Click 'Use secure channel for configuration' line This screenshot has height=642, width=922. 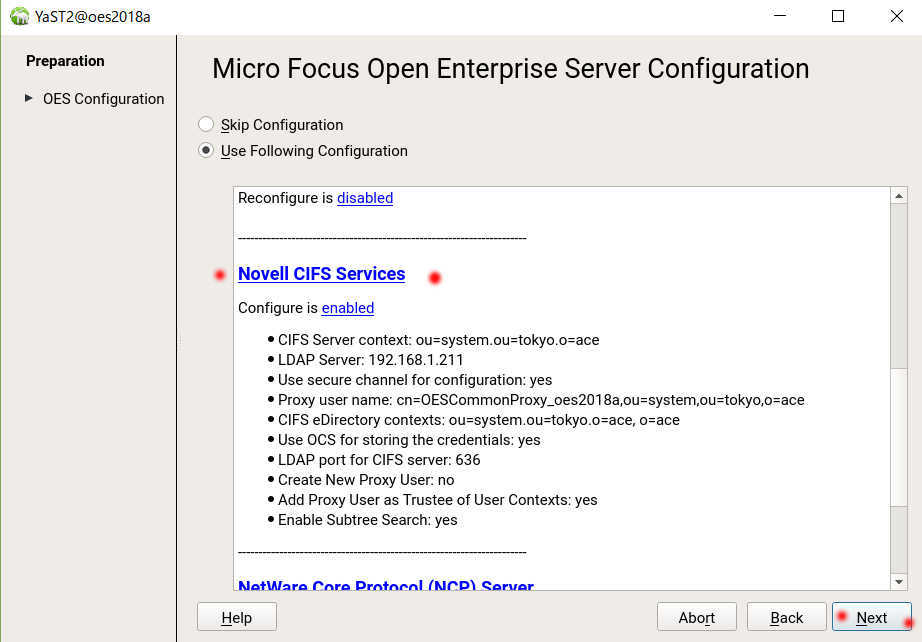coord(415,380)
